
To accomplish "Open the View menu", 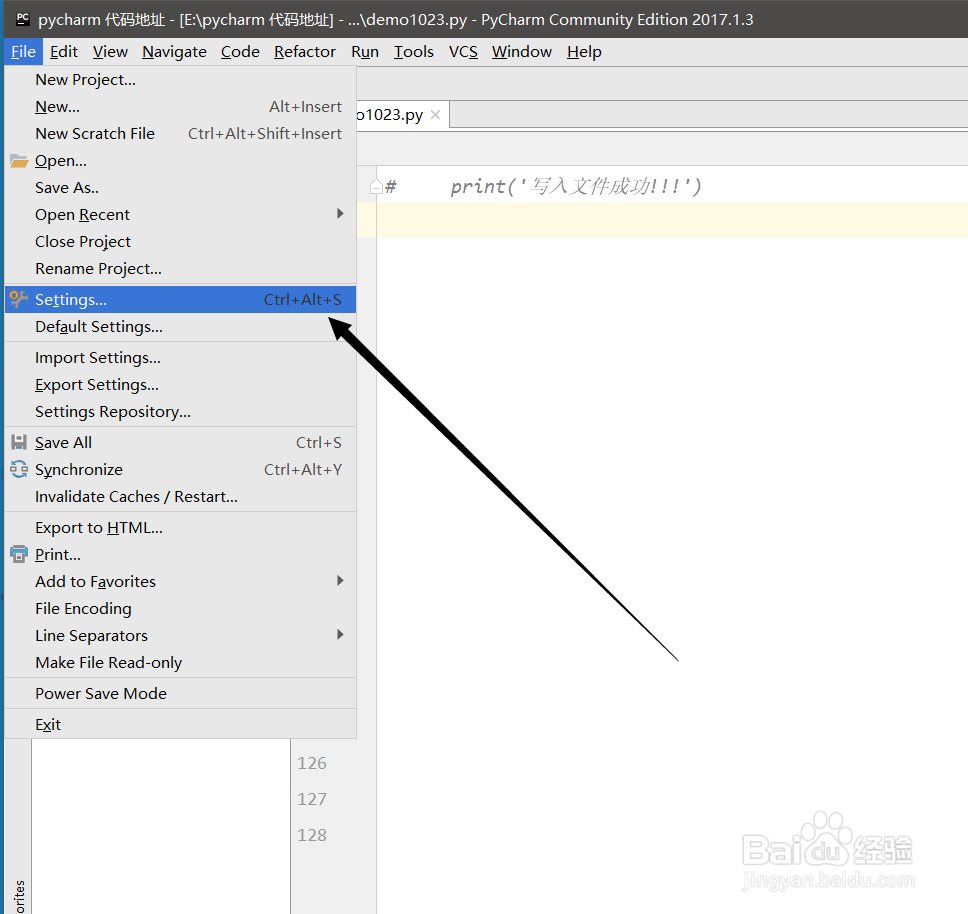I will 111,52.
